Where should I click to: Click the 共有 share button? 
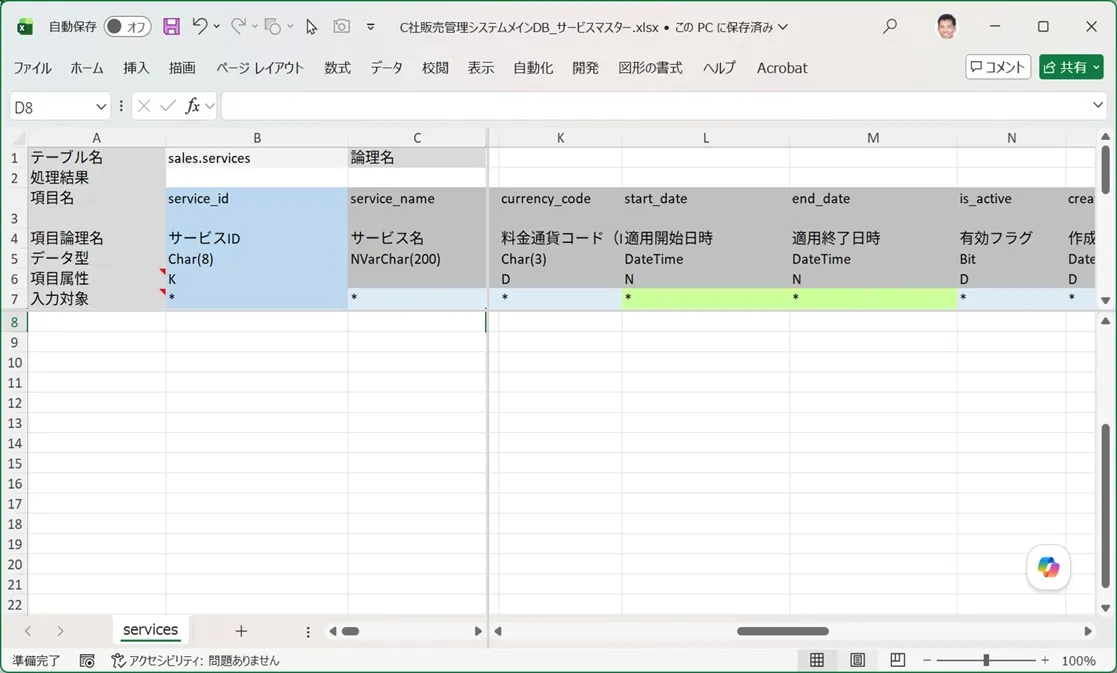[1071, 67]
